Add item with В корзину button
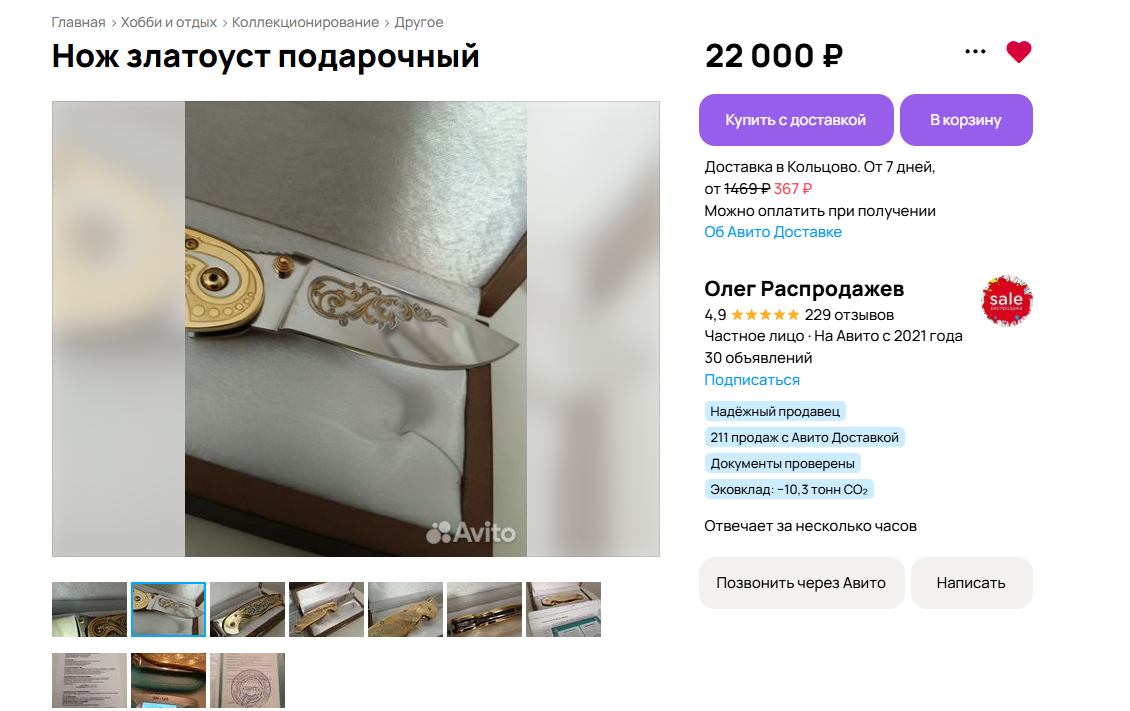Viewport: 1130px width, 711px height. pyautogui.click(x=966, y=120)
